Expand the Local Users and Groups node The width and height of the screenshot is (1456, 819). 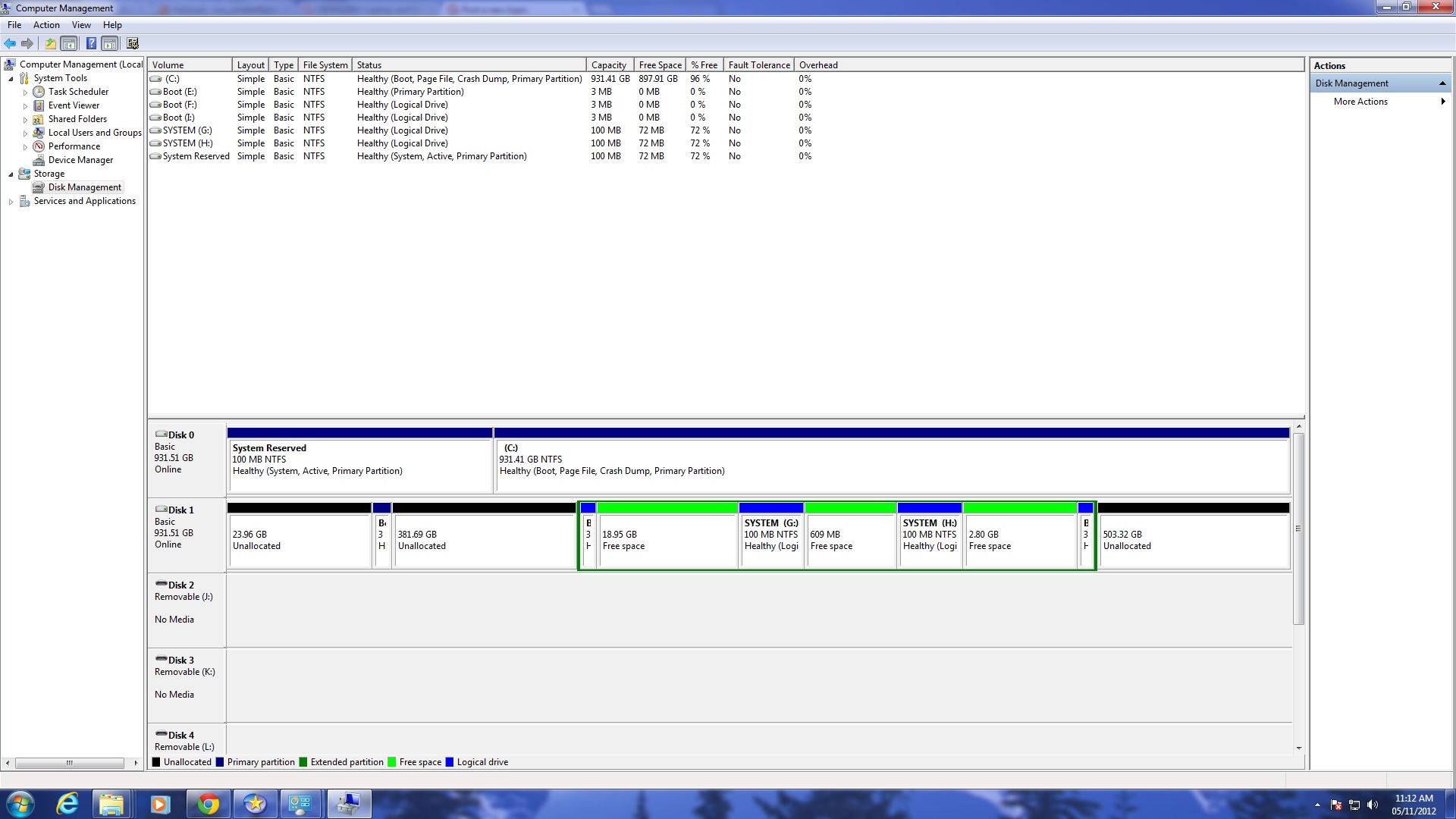pyautogui.click(x=25, y=133)
